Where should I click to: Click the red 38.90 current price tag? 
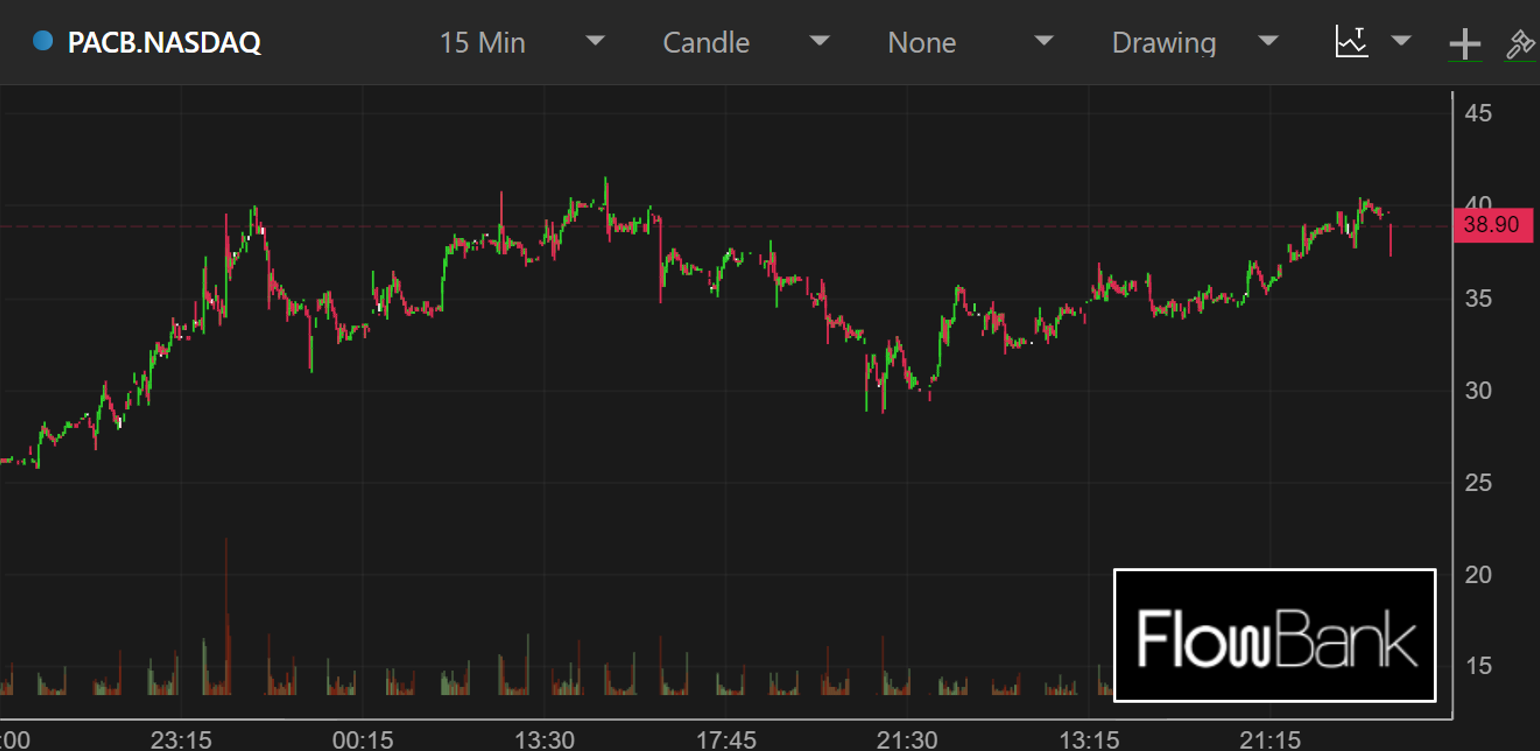1491,225
